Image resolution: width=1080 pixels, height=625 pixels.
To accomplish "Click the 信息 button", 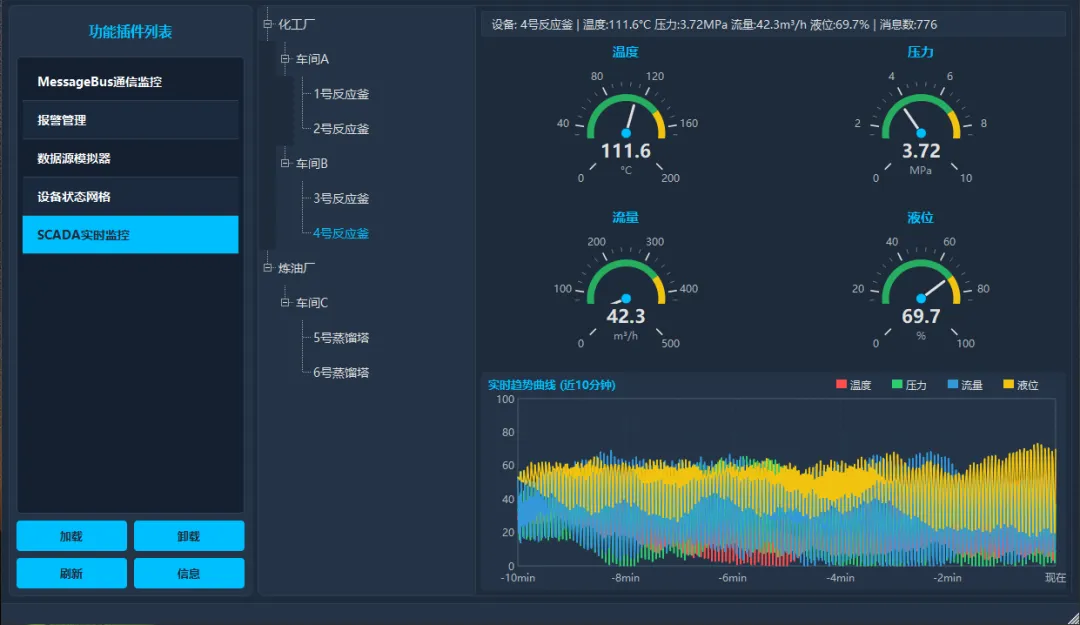I will [189, 573].
